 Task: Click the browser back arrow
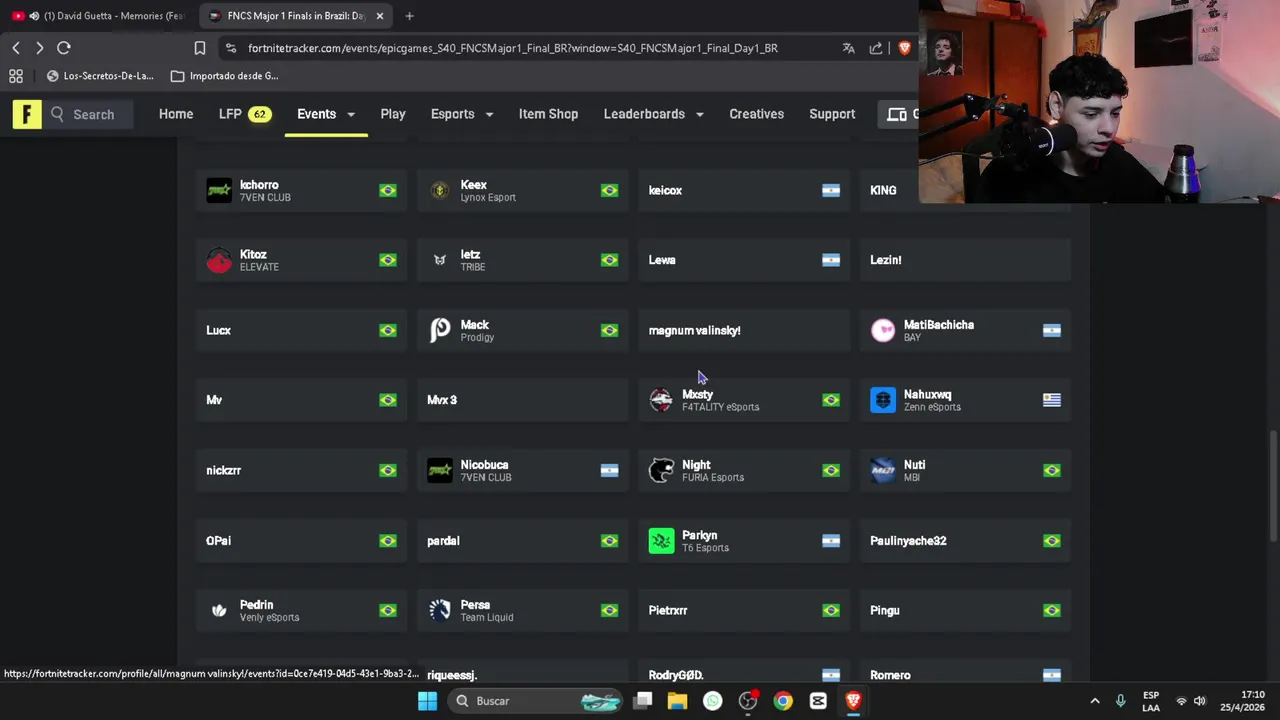tap(16, 48)
